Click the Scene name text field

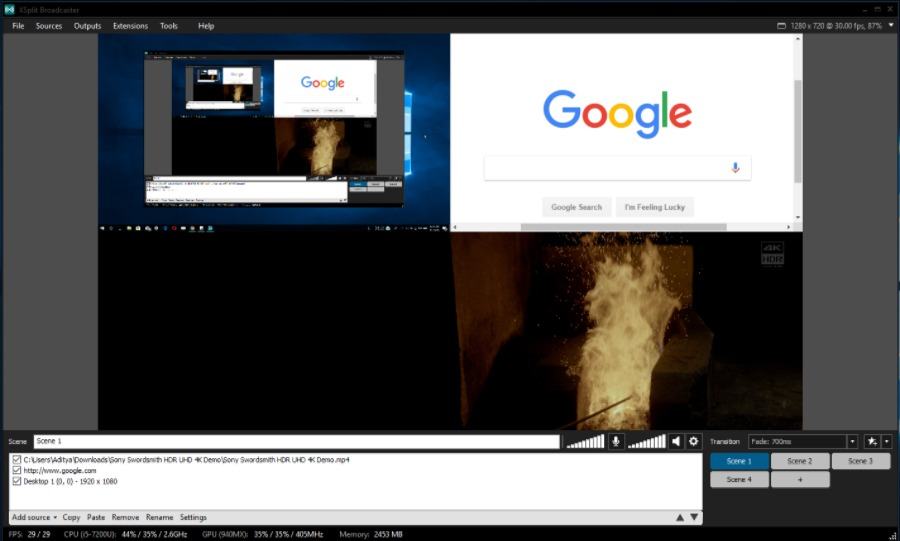coord(296,441)
